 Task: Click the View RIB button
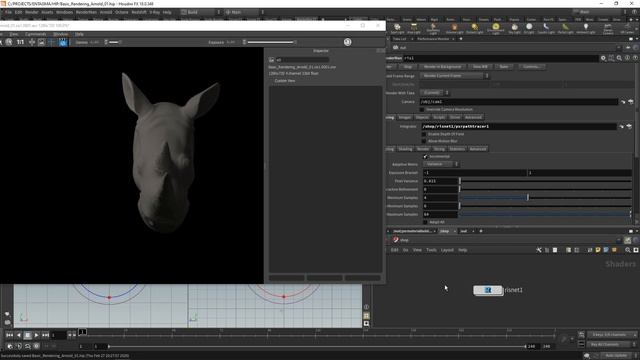480,67
